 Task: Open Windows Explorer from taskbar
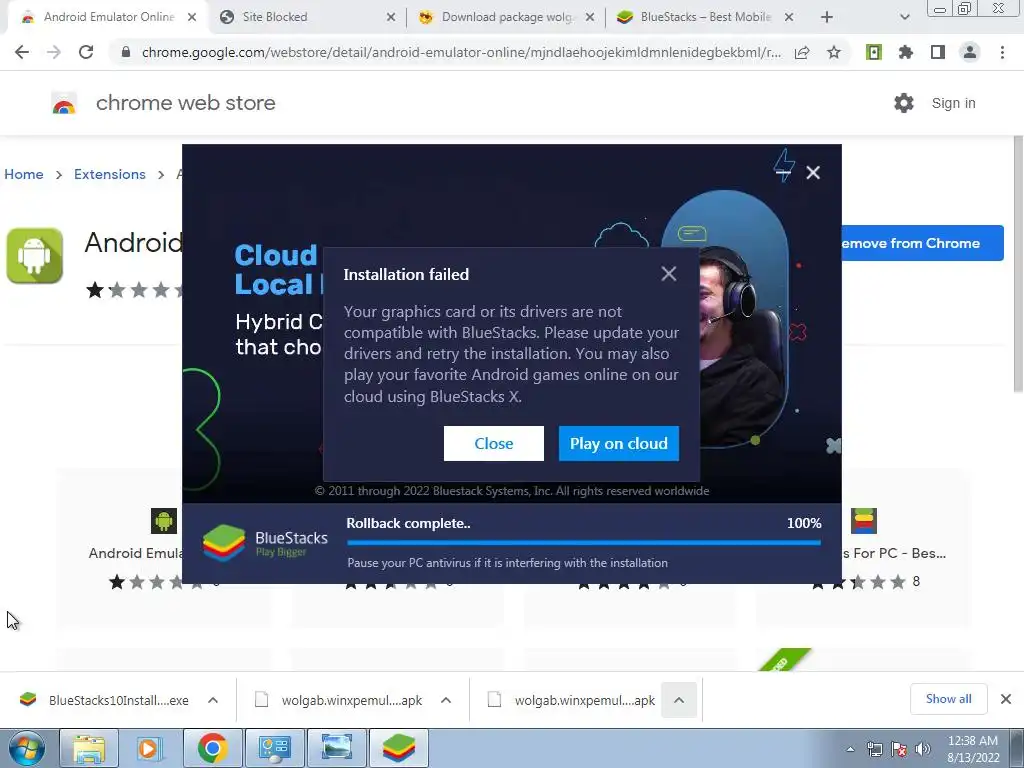tap(89, 748)
